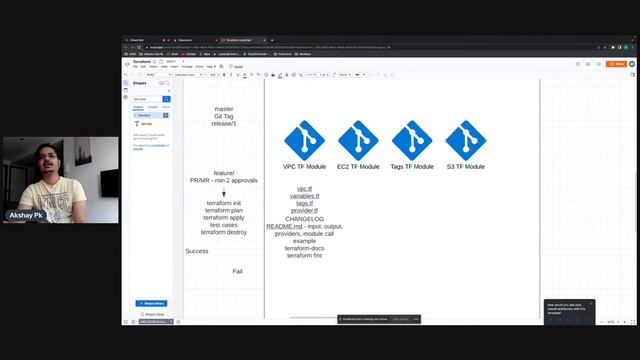Open a new browser tab with plus
This screenshot has width=640, height=360.
[x=272, y=40]
